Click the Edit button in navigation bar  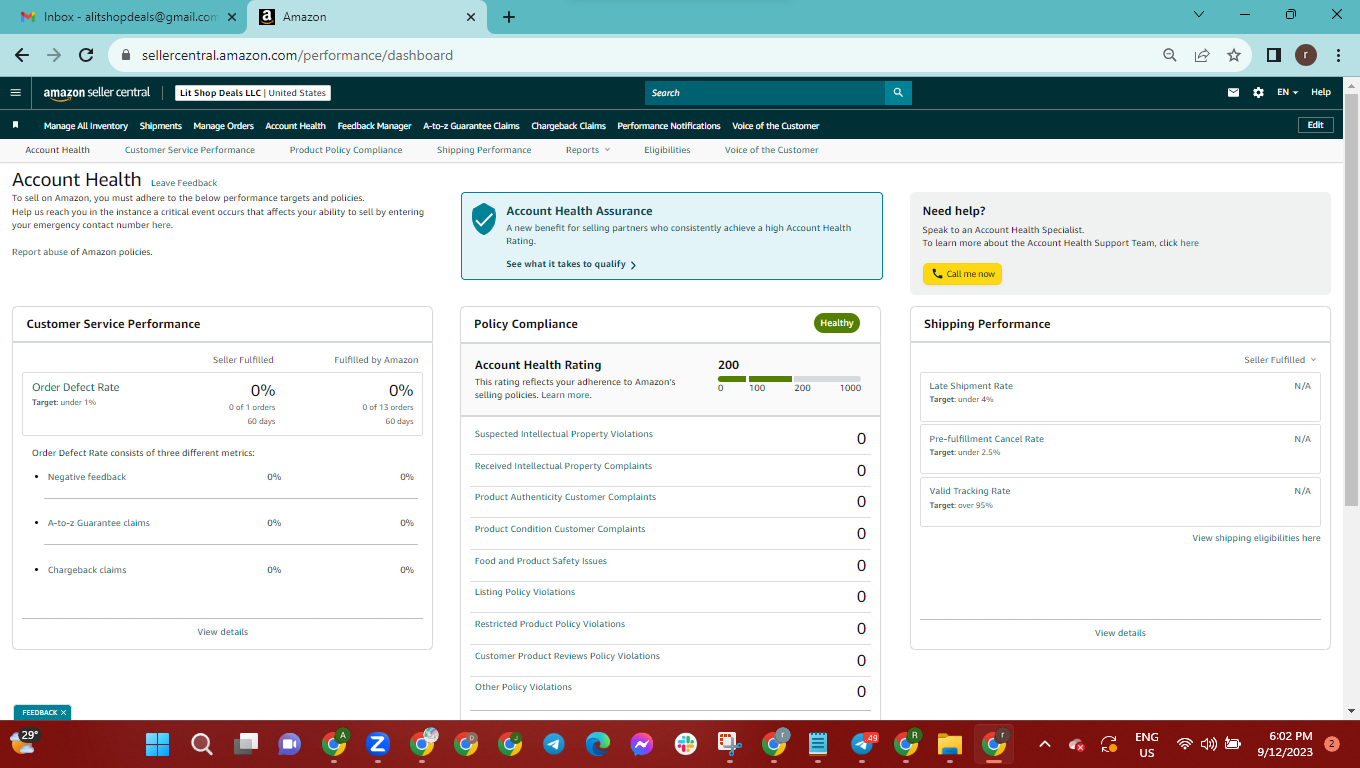(x=1315, y=125)
